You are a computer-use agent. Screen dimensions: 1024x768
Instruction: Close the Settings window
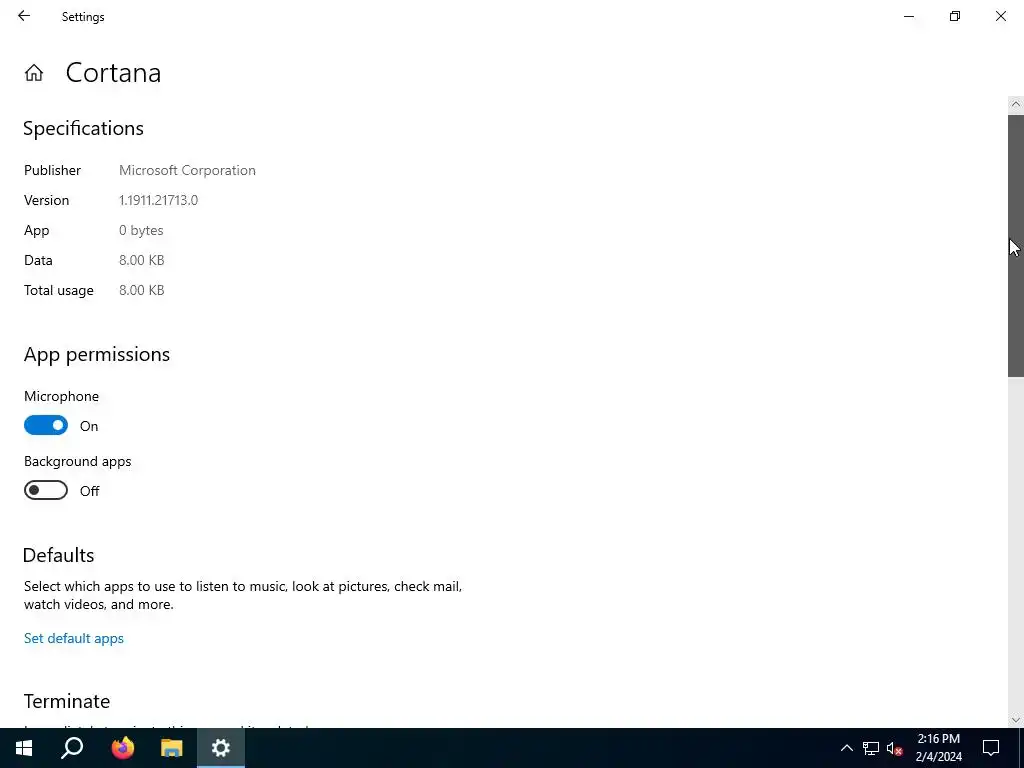tap(1000, 16)
